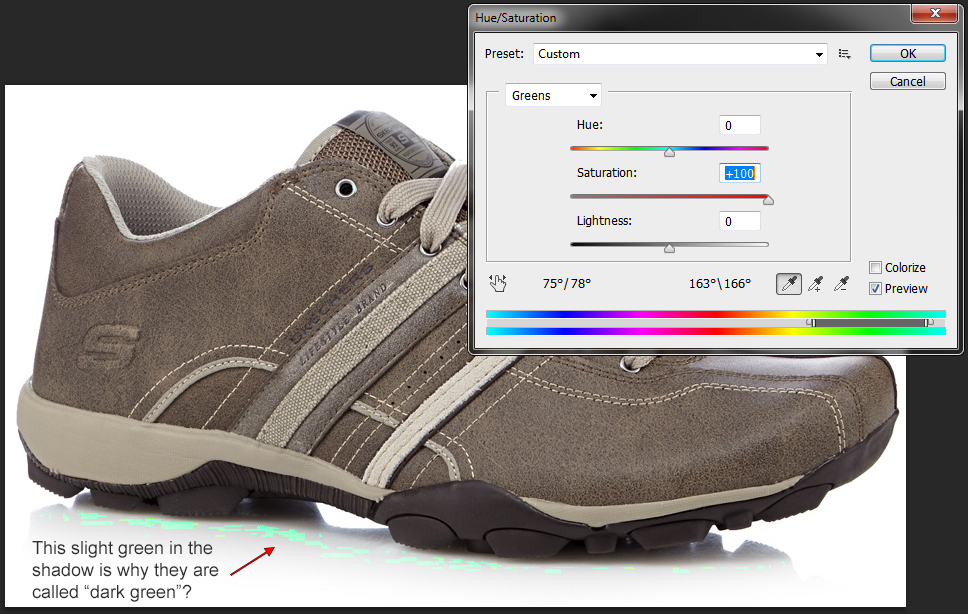968x614 pixels.
Task: Click the OK button
Action: pos(908,54)
